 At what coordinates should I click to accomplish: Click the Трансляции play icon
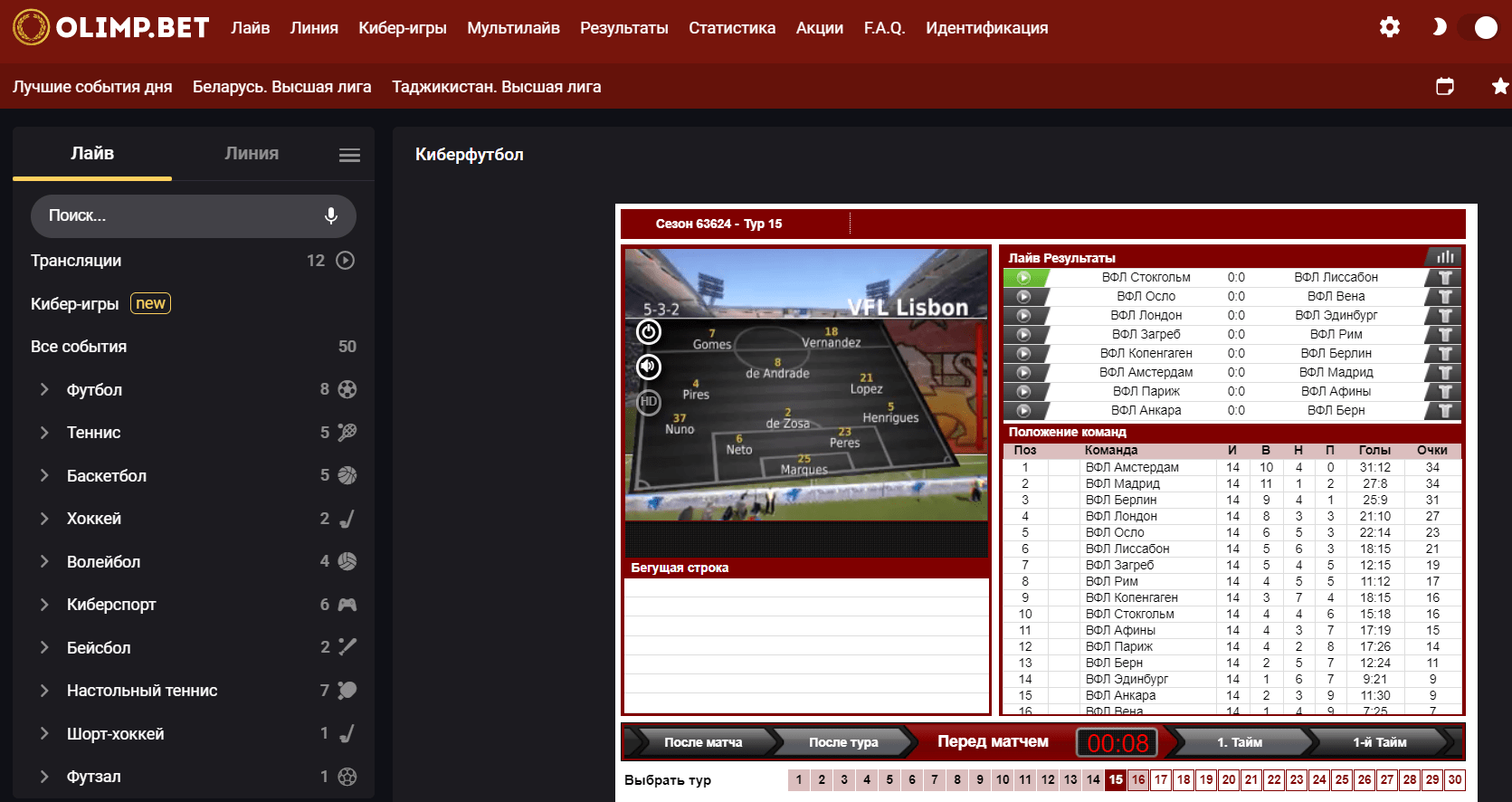point(346,261)
